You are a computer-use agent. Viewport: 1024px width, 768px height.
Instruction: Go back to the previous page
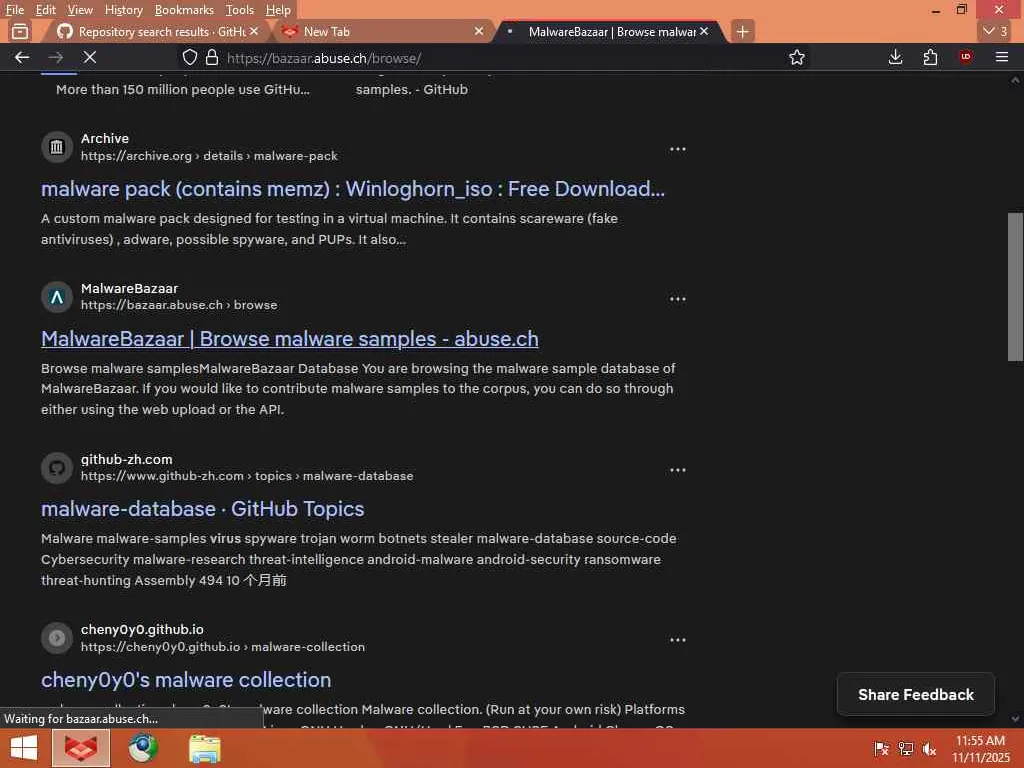point(22,57)
